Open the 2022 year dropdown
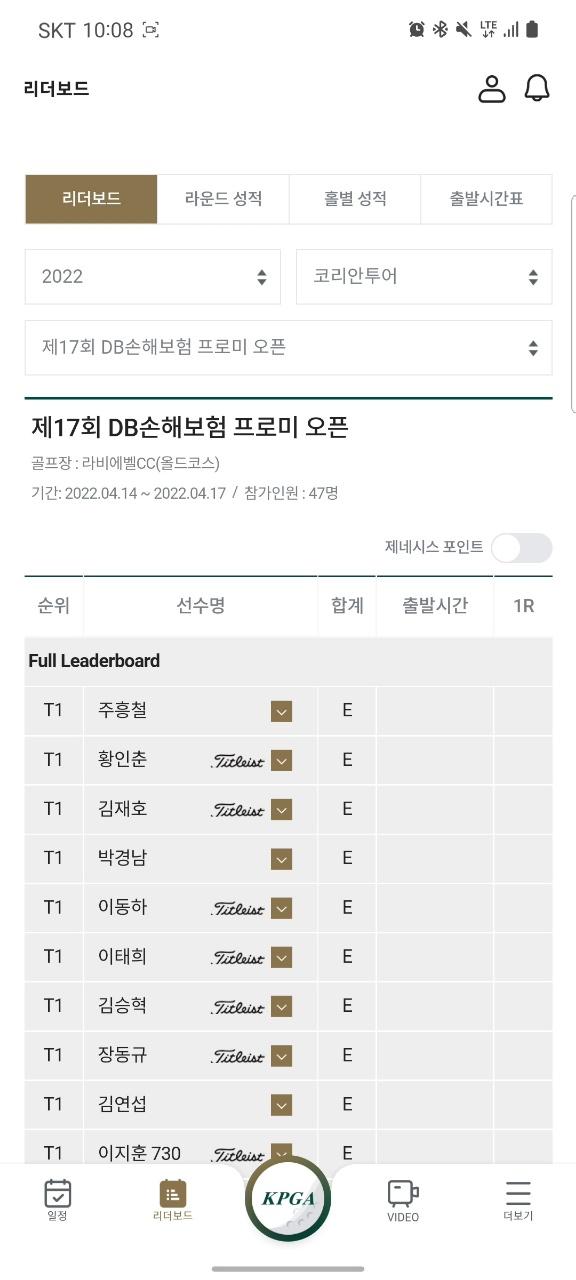 point(153,277)
